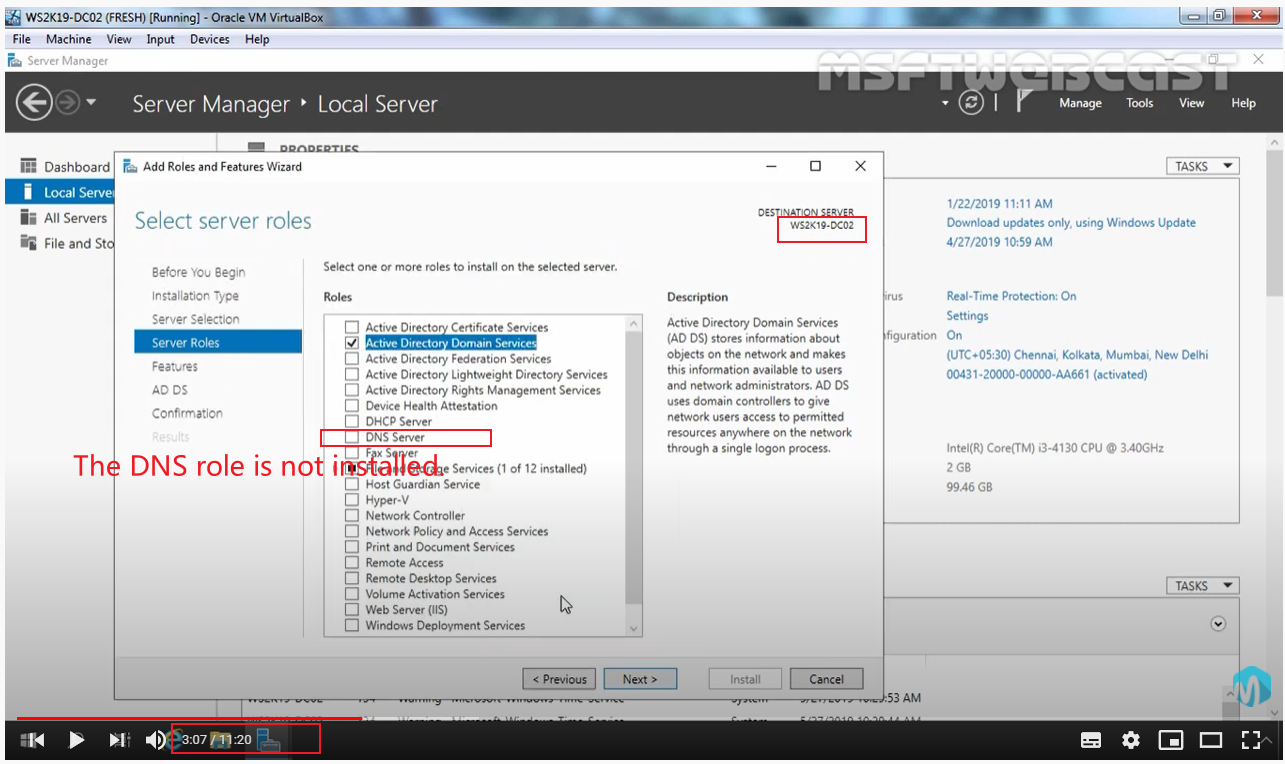The width and height of the screenshot is (1285, 764).
Task: Go to the Features wizard step
Action: pos(174,366)
